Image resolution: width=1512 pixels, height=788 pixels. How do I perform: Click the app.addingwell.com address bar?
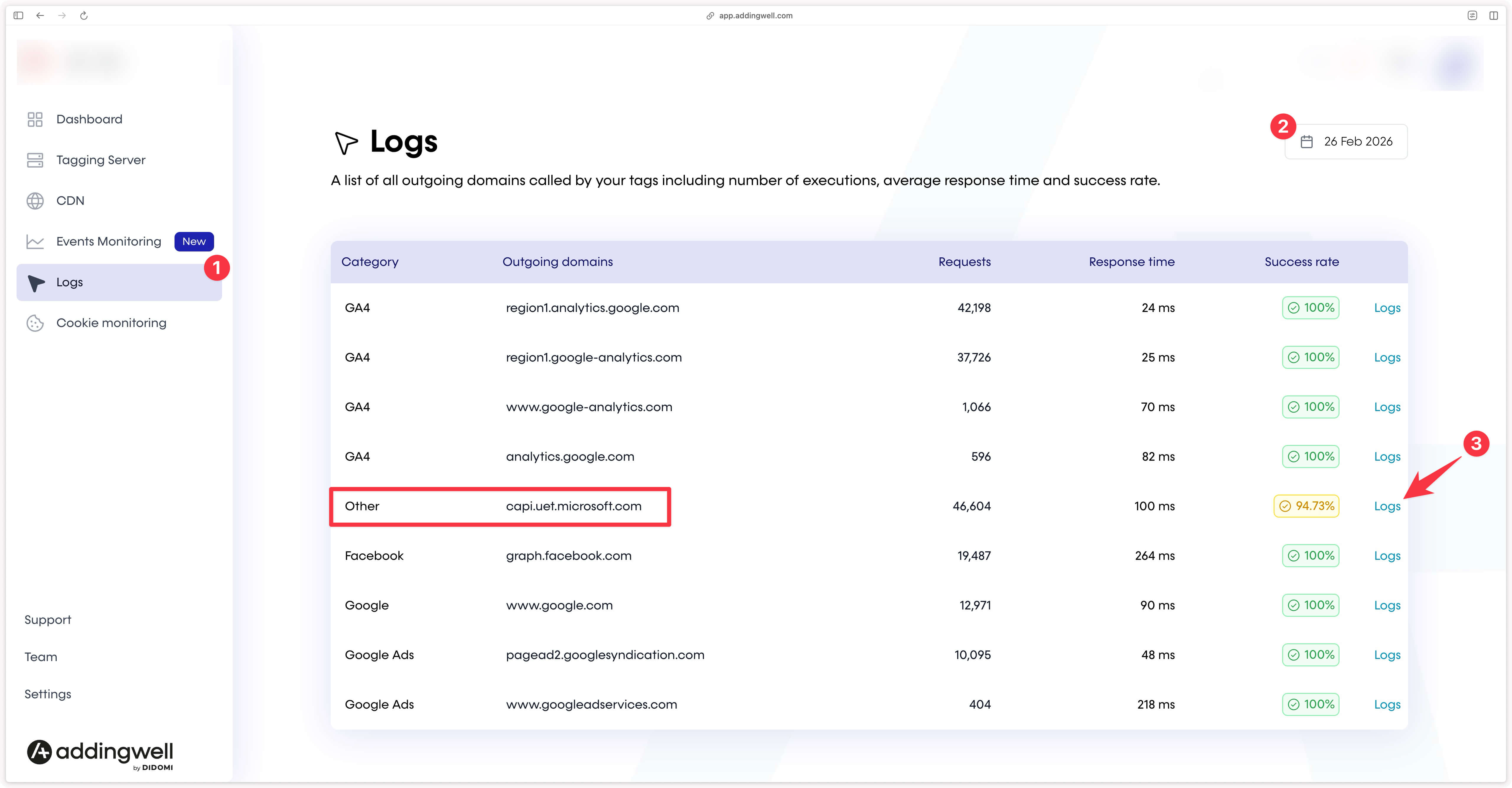click(755, 15)
